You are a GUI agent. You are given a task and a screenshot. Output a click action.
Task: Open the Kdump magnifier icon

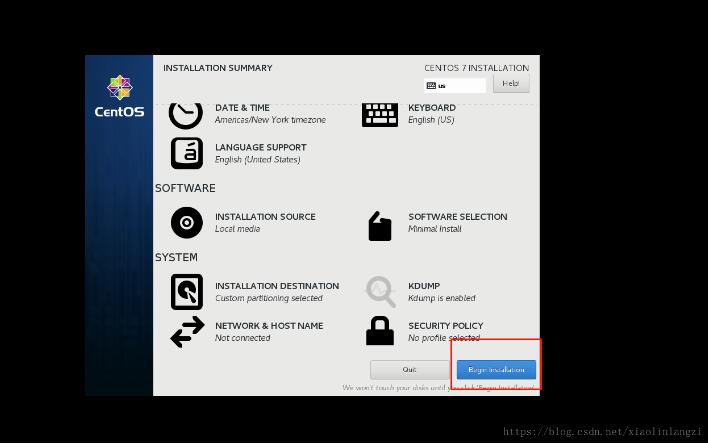pyautogui.click(x=381, y=292)
